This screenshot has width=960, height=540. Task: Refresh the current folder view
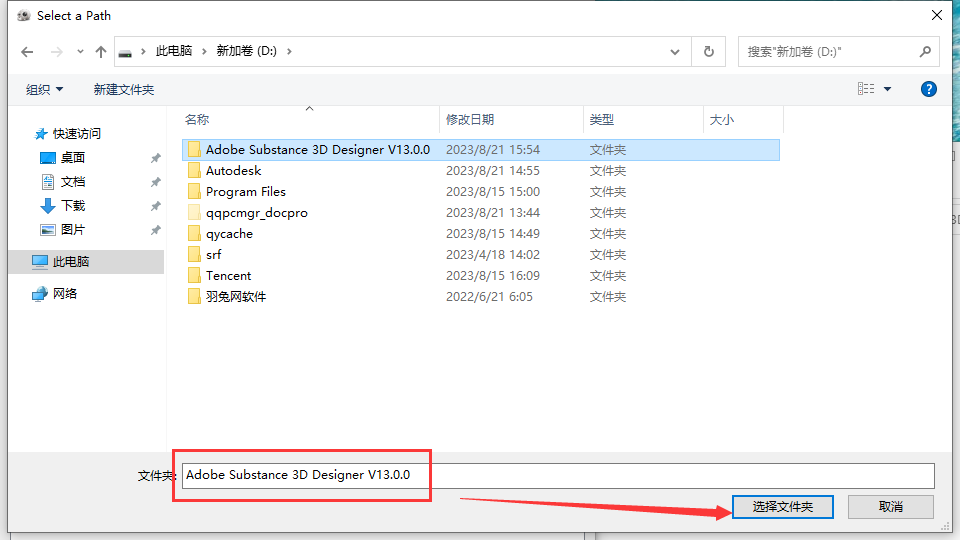click(x=709, y=51)
